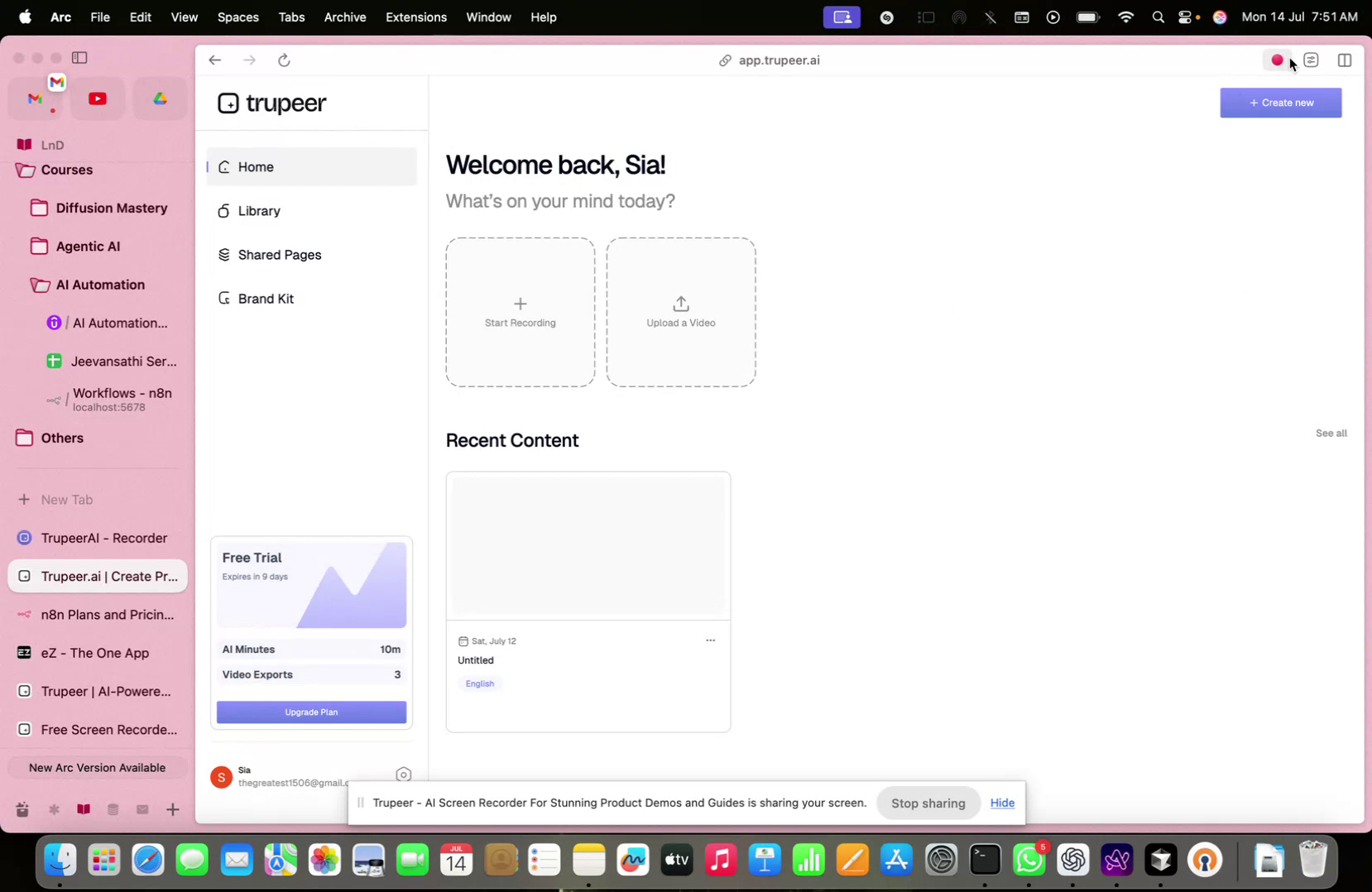The height and width of the screenshot is (892, 1372).
Task: Click See all next to Recent Content
Action: (x=1331, y=433)
